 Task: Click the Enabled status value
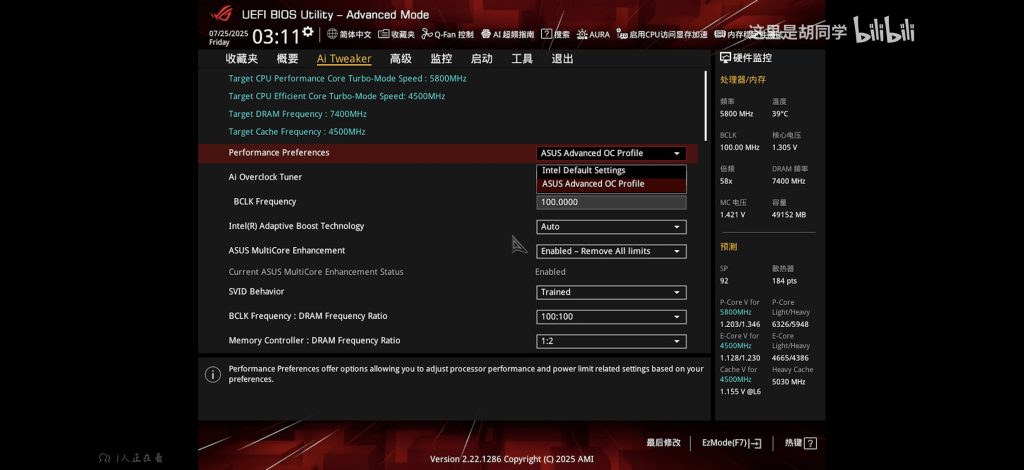pyautogui.click(x=551, y=272)
